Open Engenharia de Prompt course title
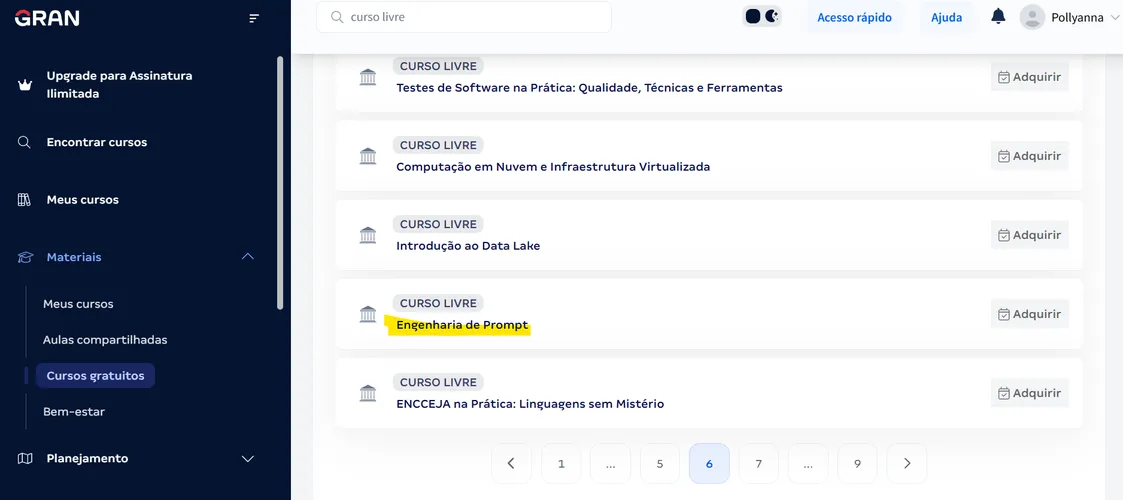This screenshot has width=1123, height=500. (462, 325)
